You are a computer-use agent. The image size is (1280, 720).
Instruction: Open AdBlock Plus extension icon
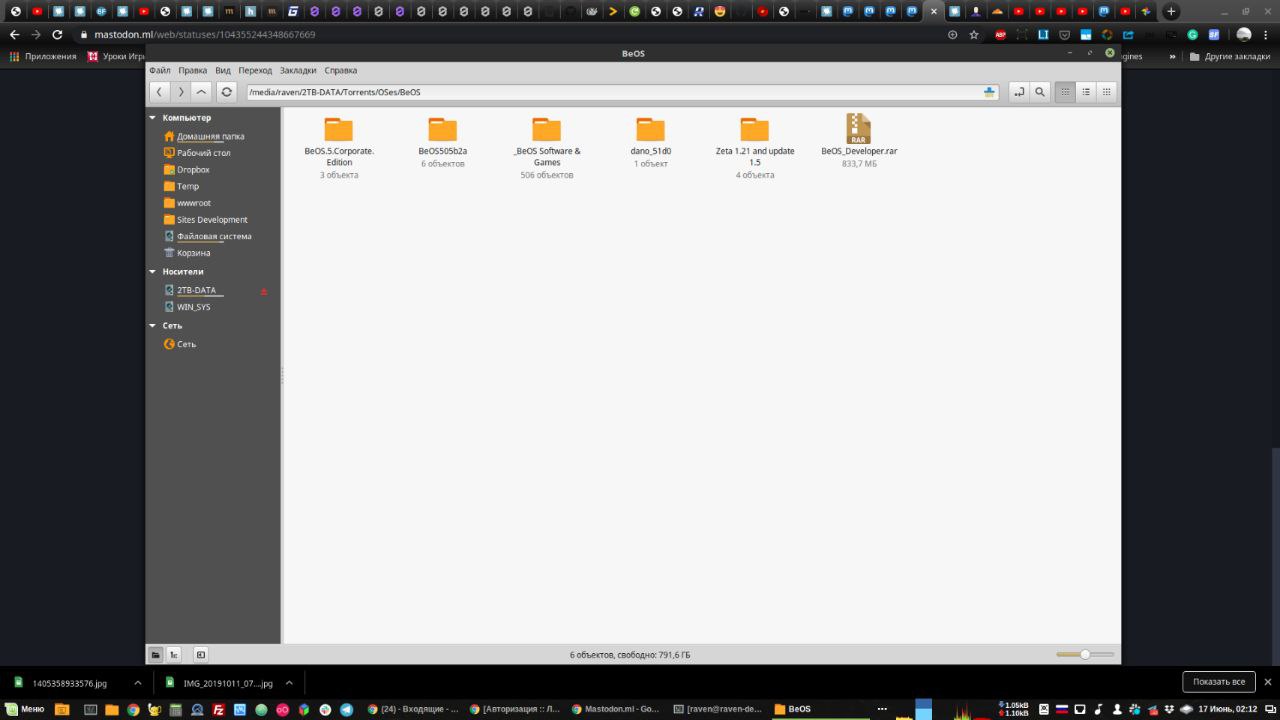[x=1000, y=34]
